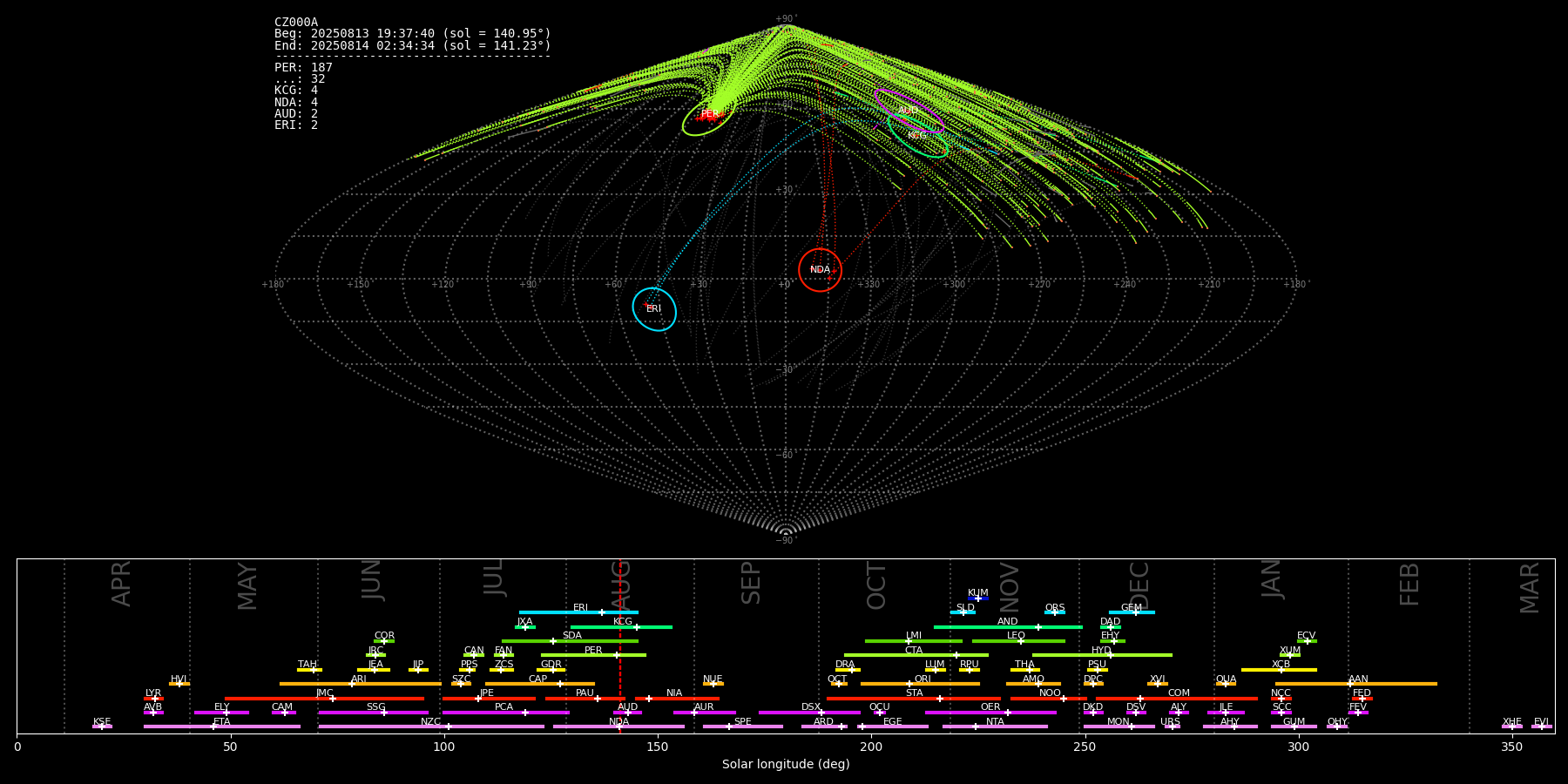
Task: Click the CZ000A station title
Action: pyautogui.click(x=296, y=23)
